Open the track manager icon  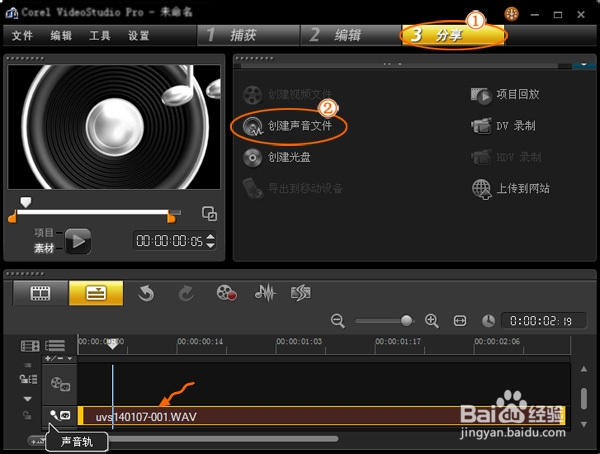click(x=30, y=346)
